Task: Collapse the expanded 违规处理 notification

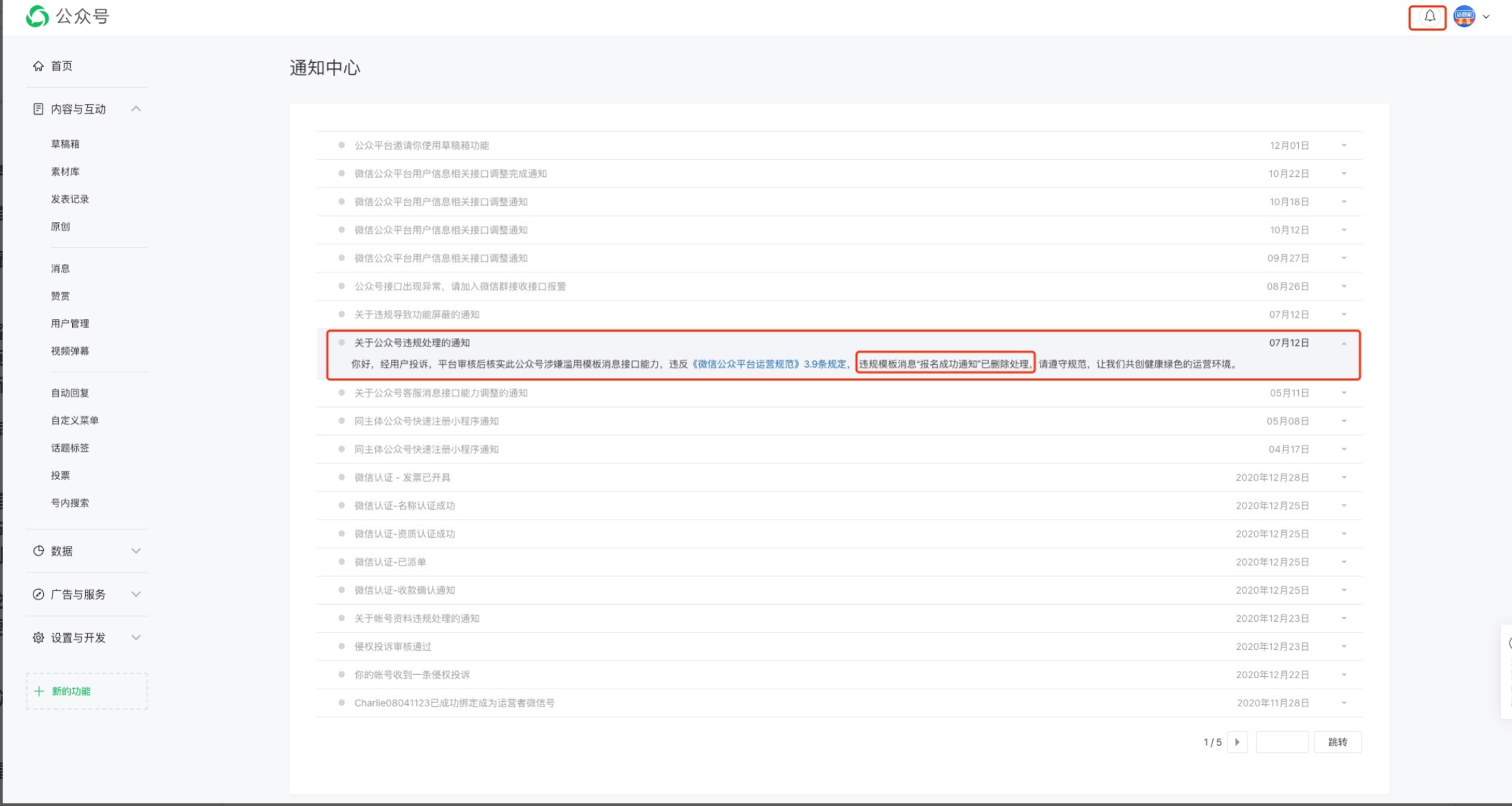Action: (x=1343, y=343)
